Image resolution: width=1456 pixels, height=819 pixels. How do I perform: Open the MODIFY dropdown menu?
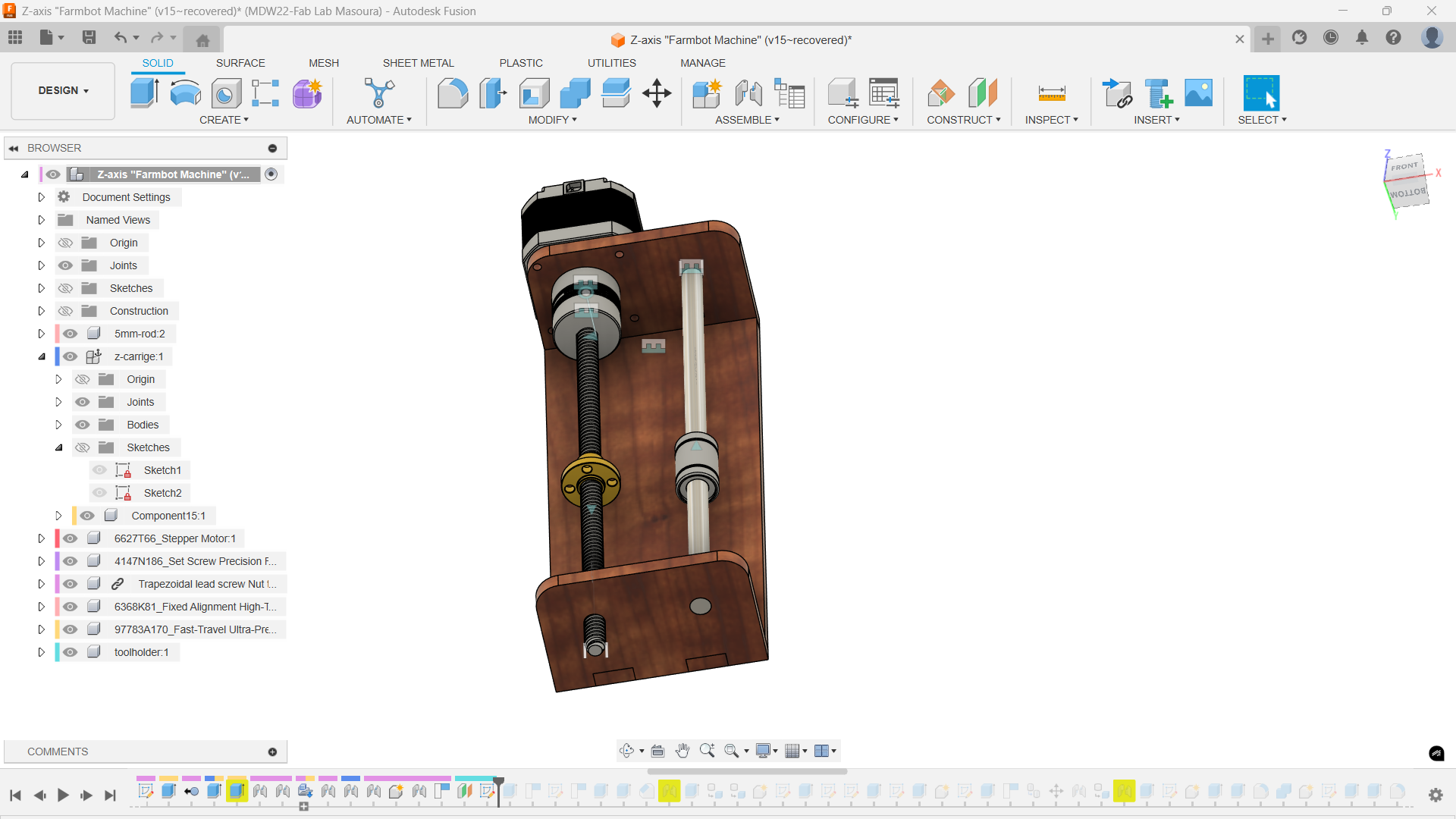(x=552, y=120)
